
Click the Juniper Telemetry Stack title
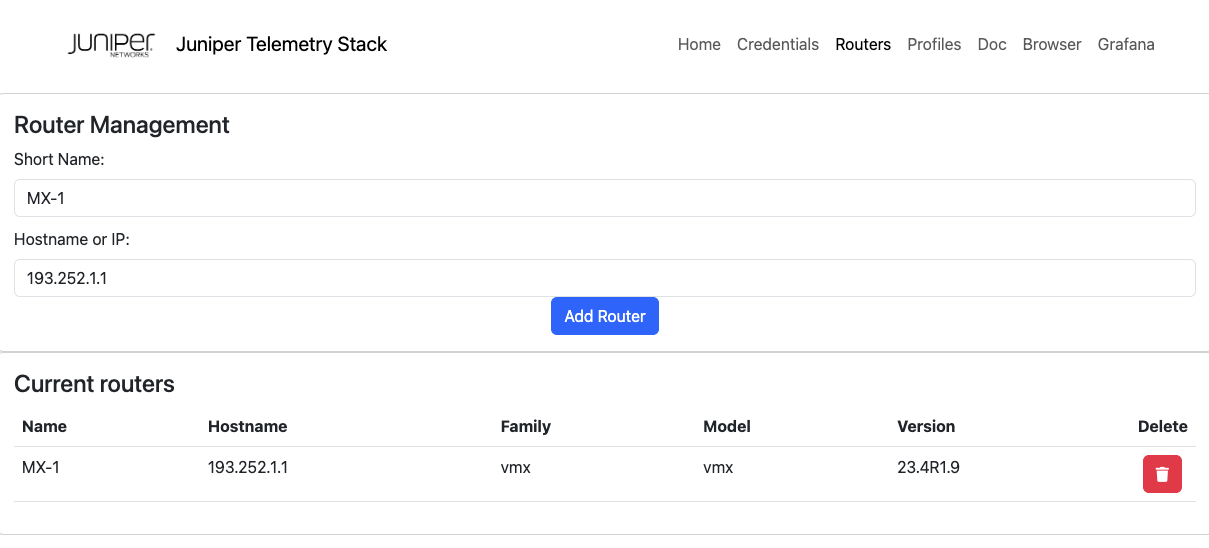pos(281,45)
